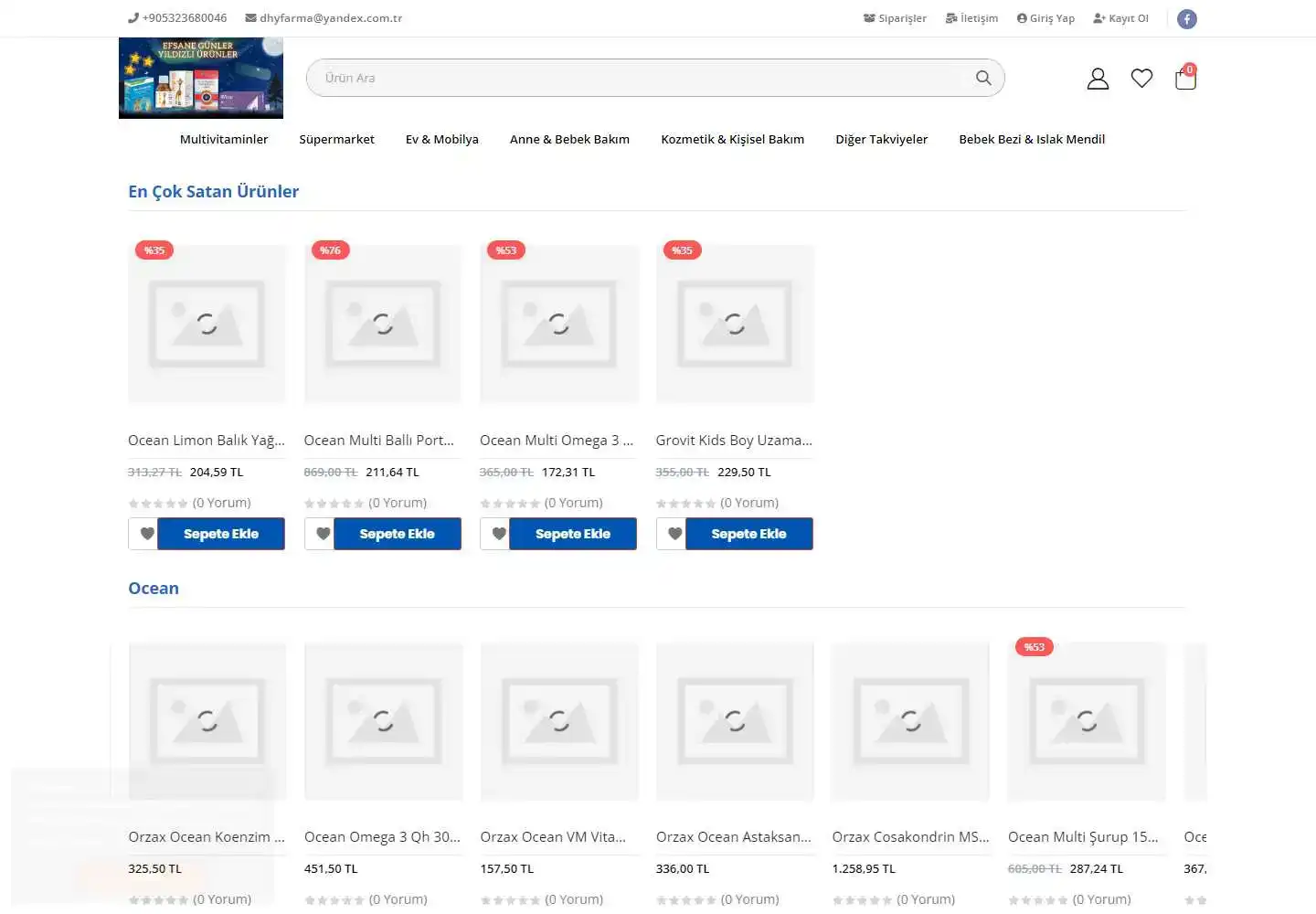Click %76 discount badge

[330, 250]
